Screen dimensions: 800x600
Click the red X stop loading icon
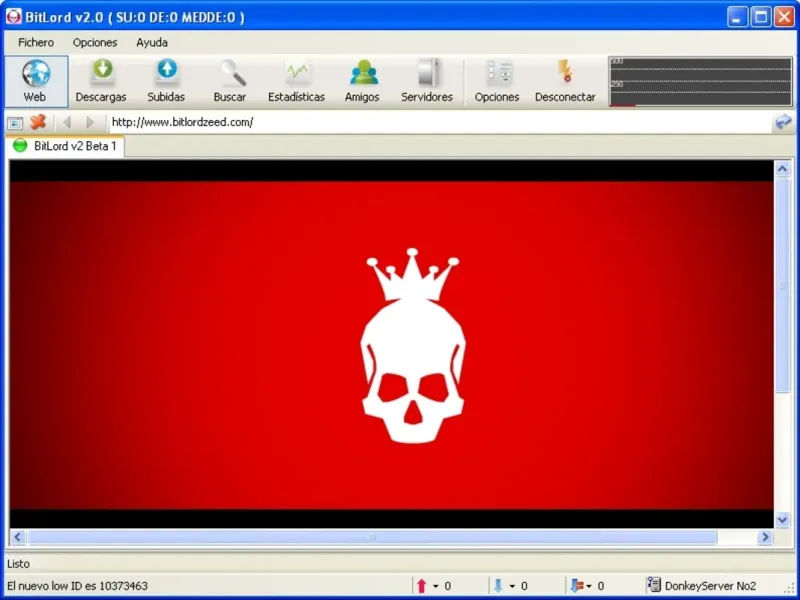[x=38, y=122]
